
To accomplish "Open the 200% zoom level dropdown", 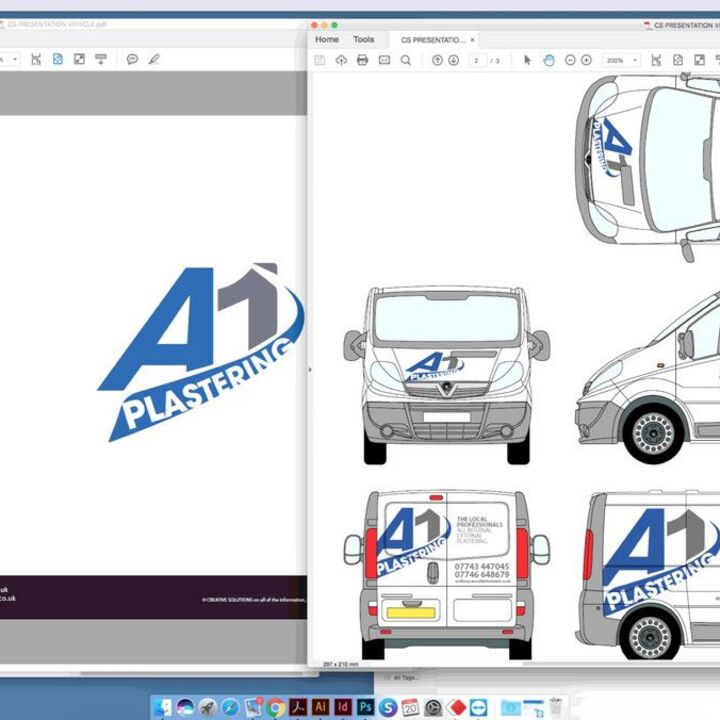I will [x=622, y=60].
